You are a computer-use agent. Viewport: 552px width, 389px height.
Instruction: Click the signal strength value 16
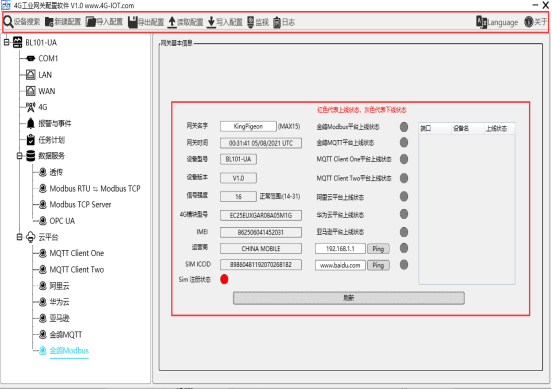[x=238, y=196]
